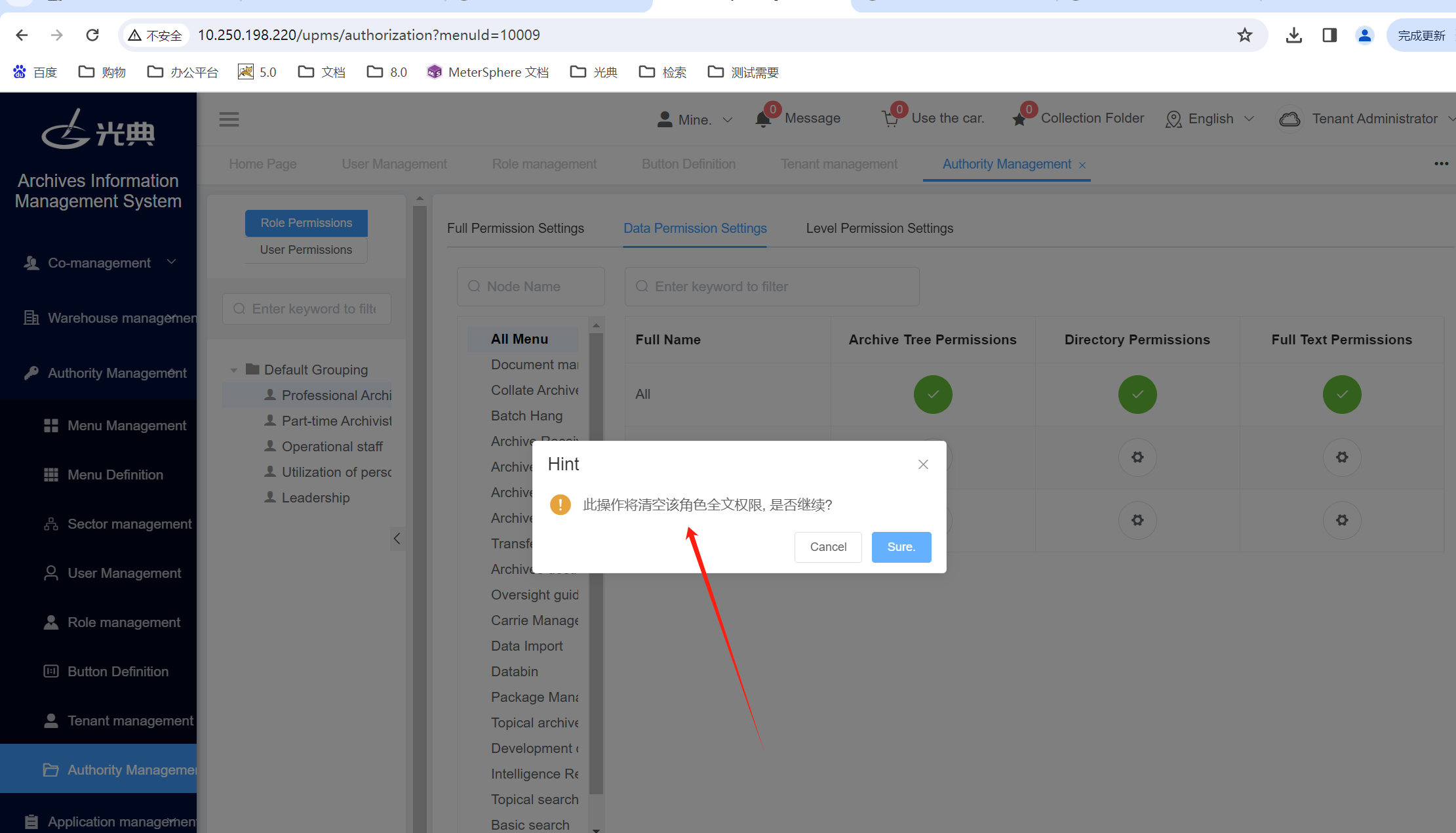Open the MeterSphere 文档 bookmark
The width and height of the screenshot is (1456, 833).
[x=488, y=72]
